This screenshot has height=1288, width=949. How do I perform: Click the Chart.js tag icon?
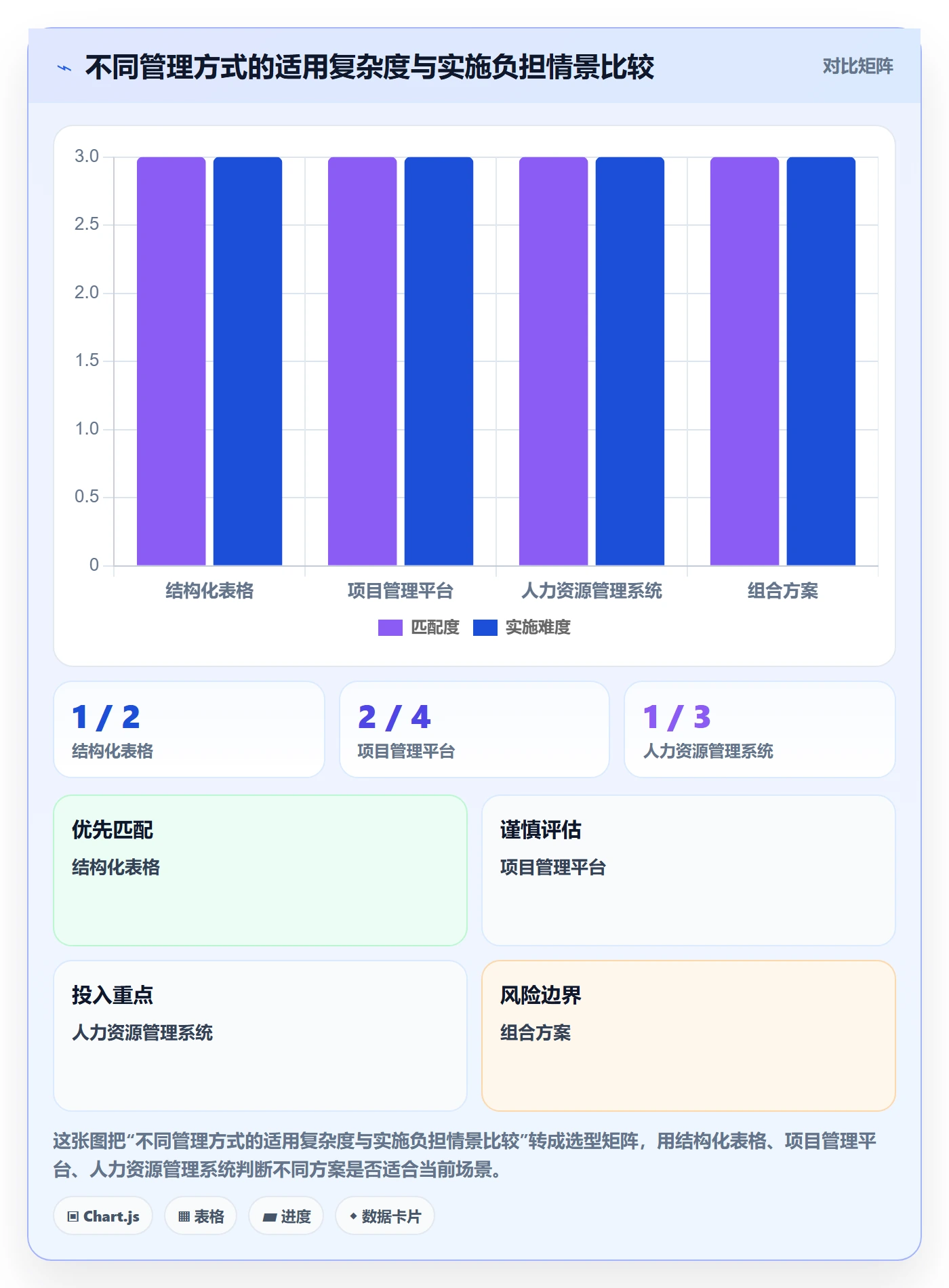[x=73, y=1216]
